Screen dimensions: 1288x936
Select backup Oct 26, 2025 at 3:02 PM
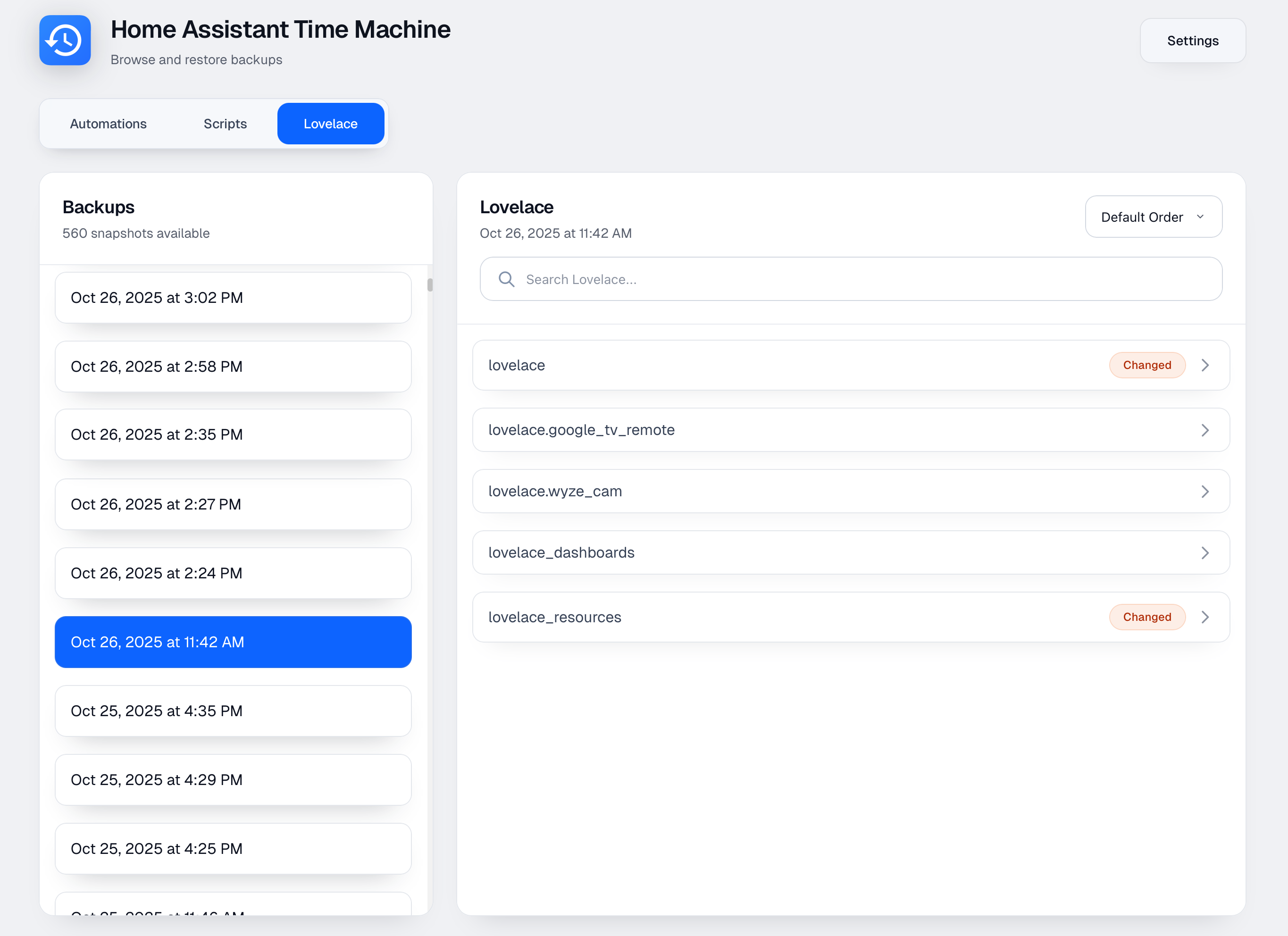coord(233,298)
